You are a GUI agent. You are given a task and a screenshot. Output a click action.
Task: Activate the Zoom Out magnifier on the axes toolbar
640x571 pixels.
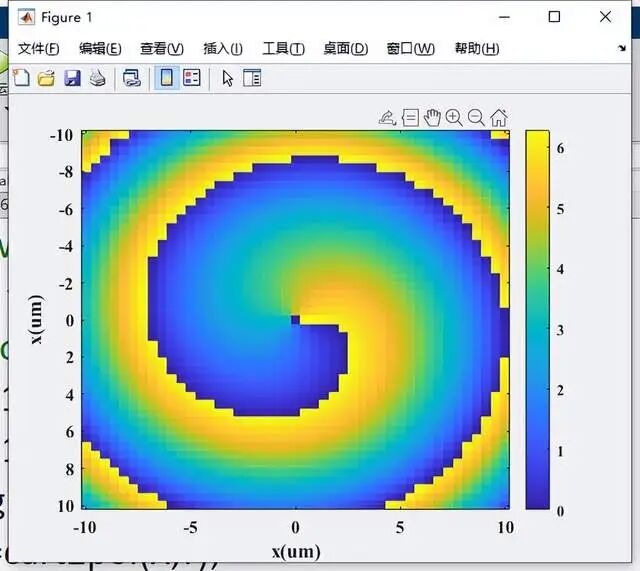pos(476,118)
